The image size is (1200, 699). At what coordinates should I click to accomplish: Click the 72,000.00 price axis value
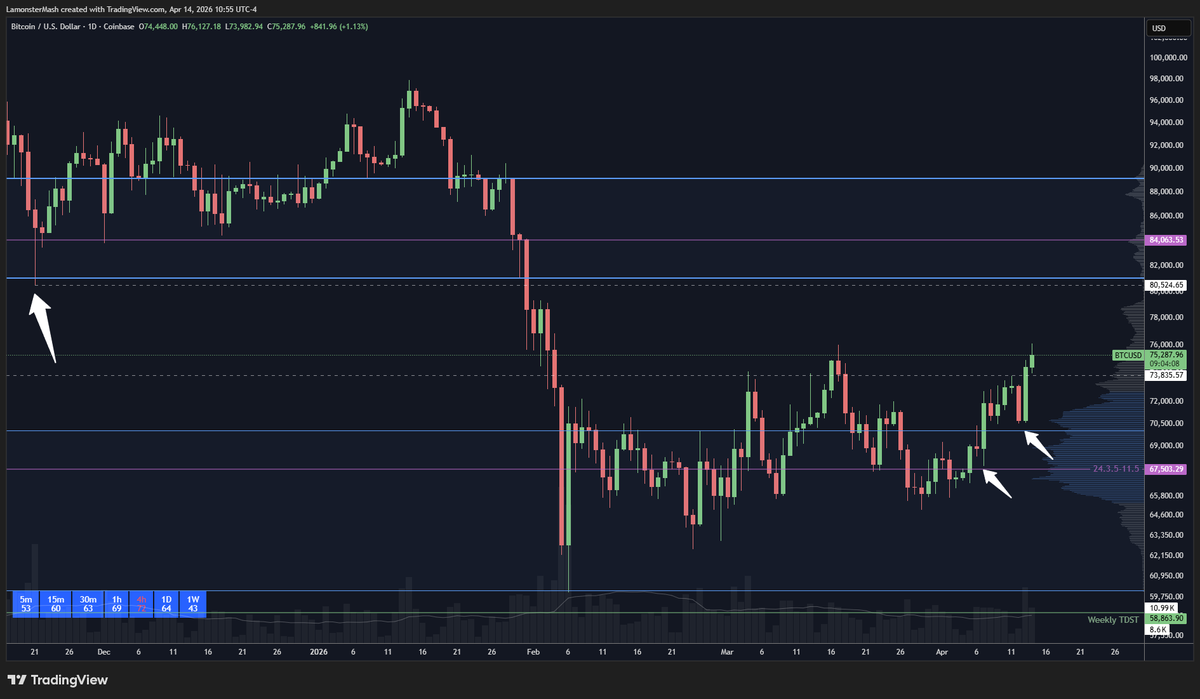1168,401
